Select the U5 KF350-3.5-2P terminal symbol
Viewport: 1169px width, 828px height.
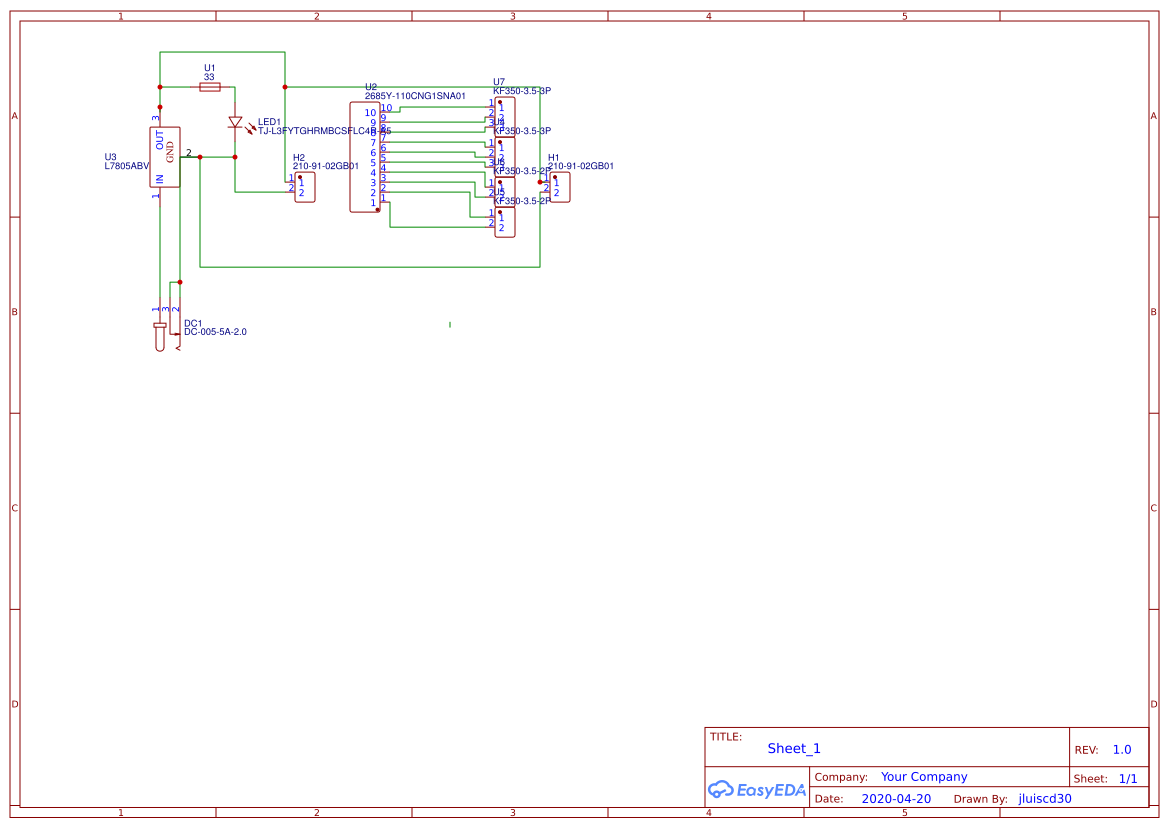click(x=505, y=222)
